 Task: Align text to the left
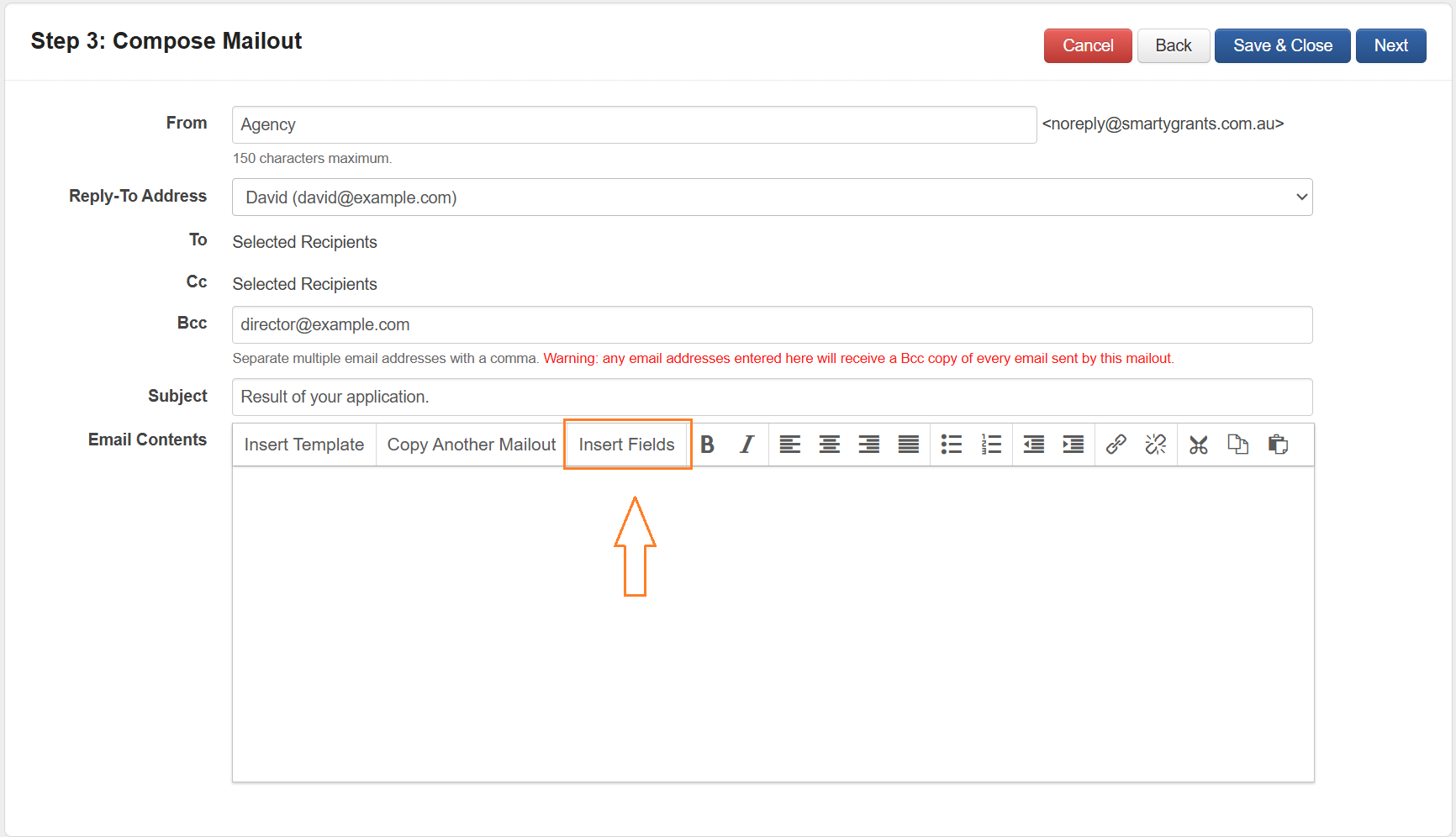pyautogui.click(x=789, y=445)
